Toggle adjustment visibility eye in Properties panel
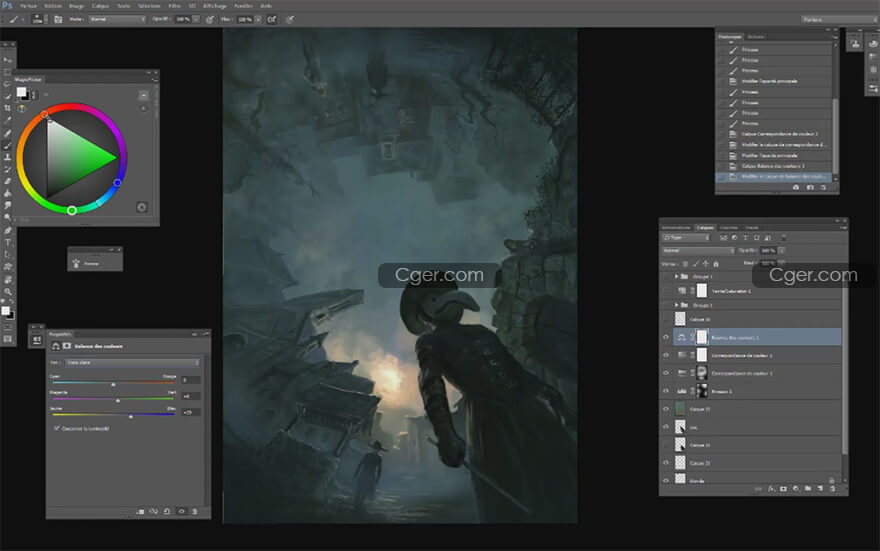 [x=181, y=512]
